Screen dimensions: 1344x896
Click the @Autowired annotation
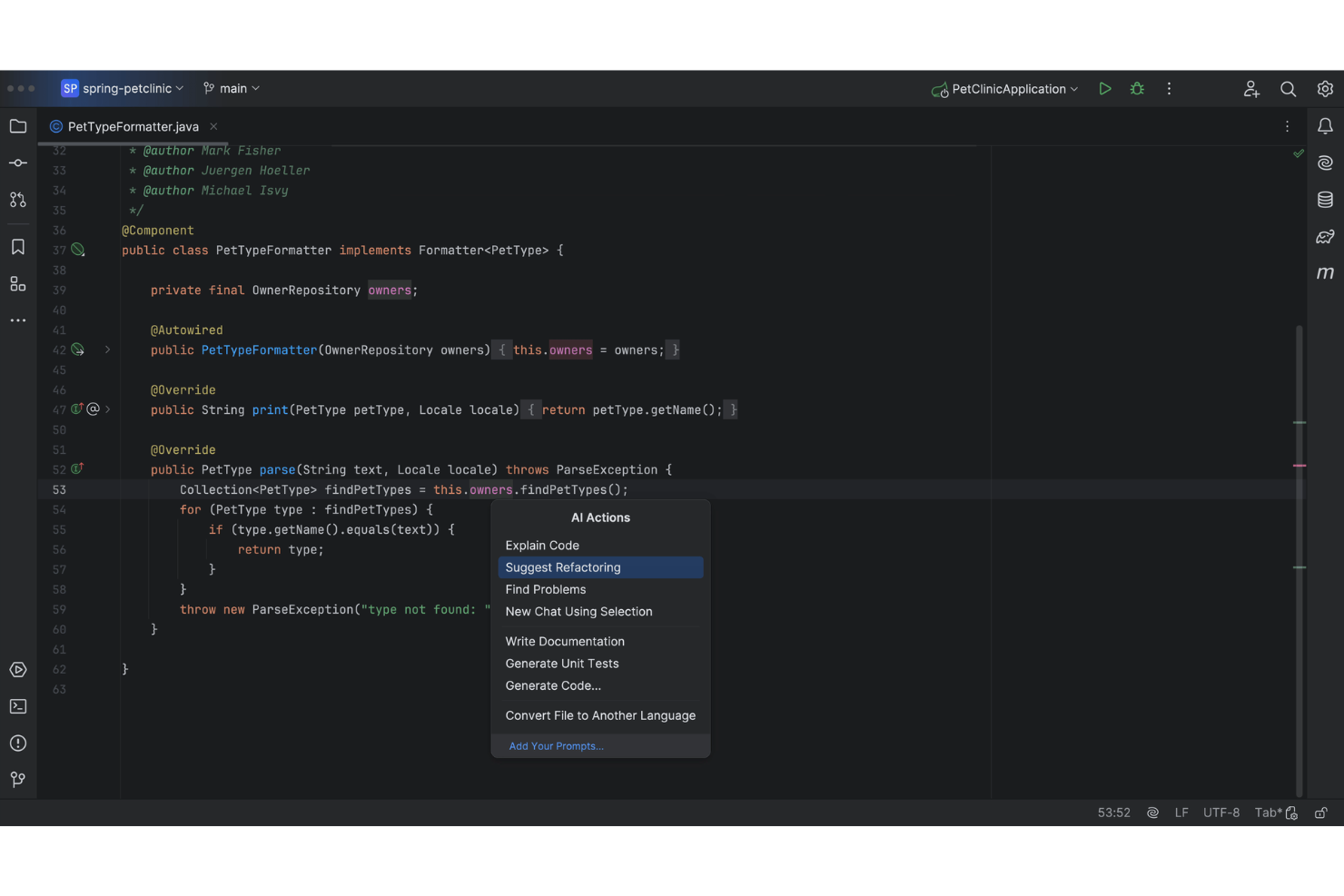tap(187, 330)
